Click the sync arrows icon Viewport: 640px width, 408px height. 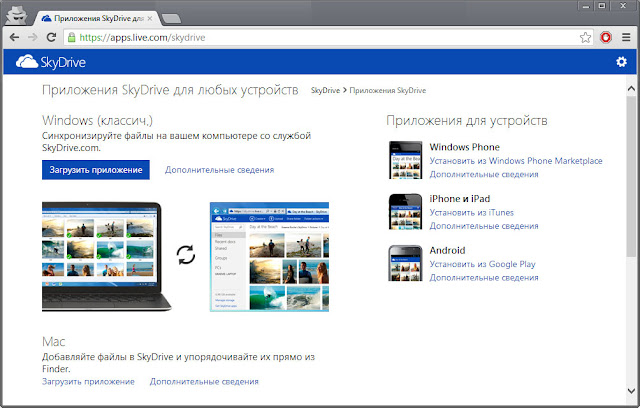186,255
